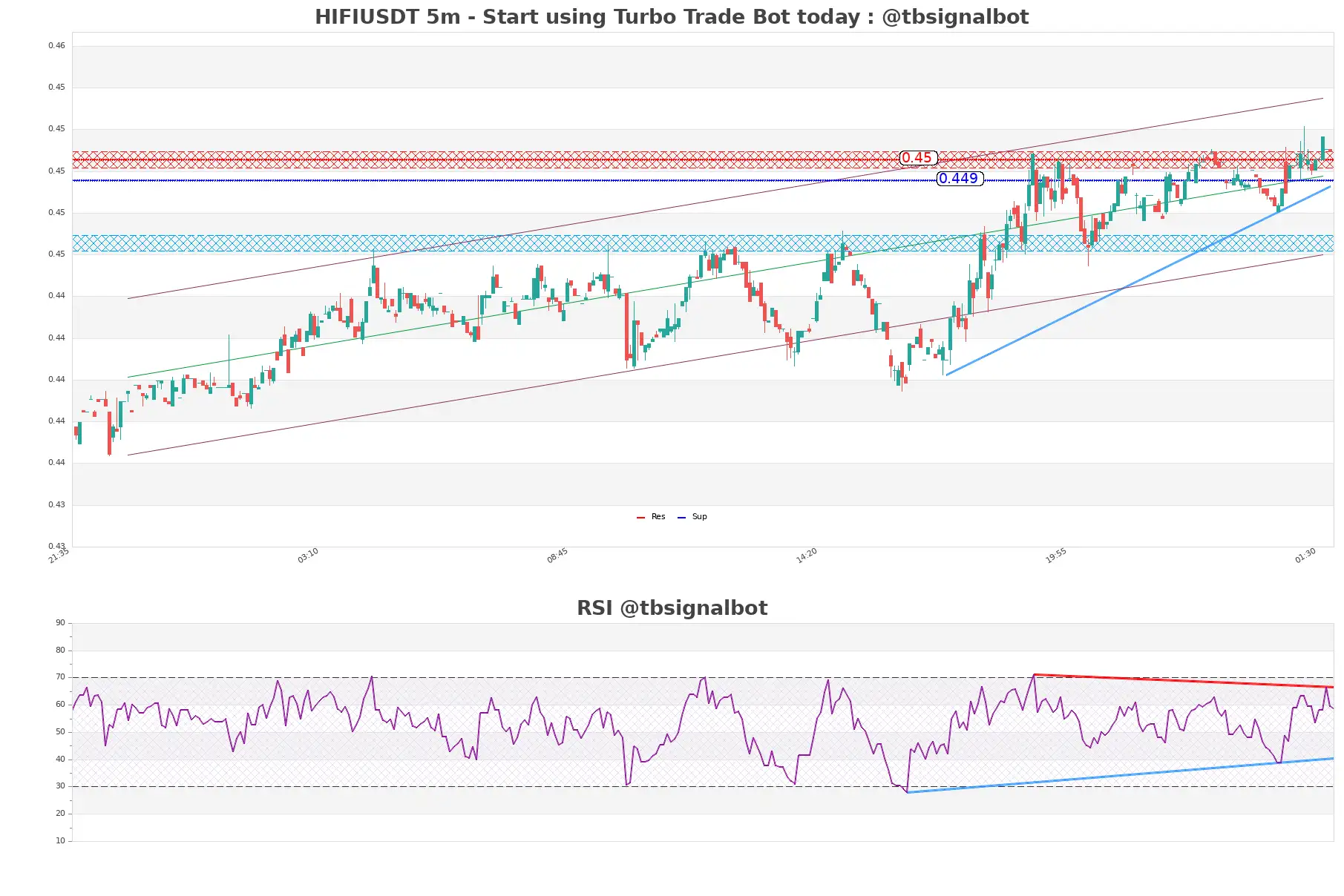Select the Res legend entry
1344x896 pixels.
(651, 516)
